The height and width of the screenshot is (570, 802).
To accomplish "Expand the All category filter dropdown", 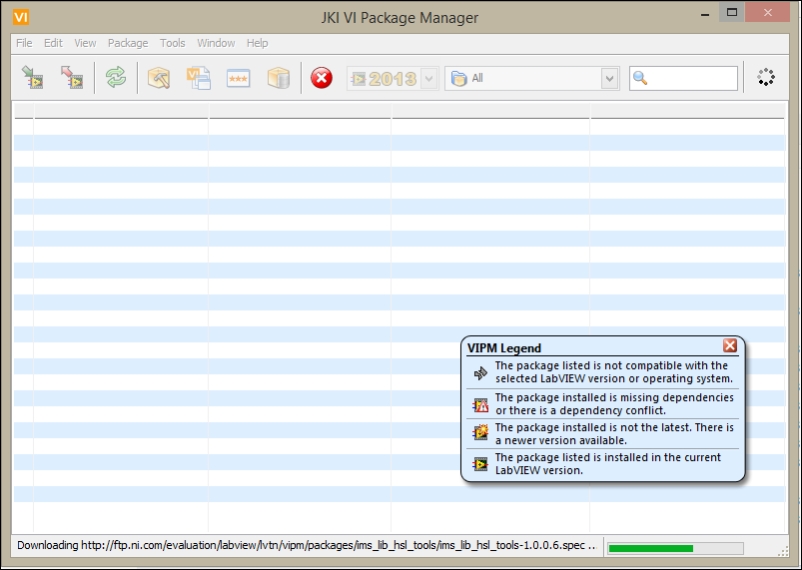I will (609, 79).
